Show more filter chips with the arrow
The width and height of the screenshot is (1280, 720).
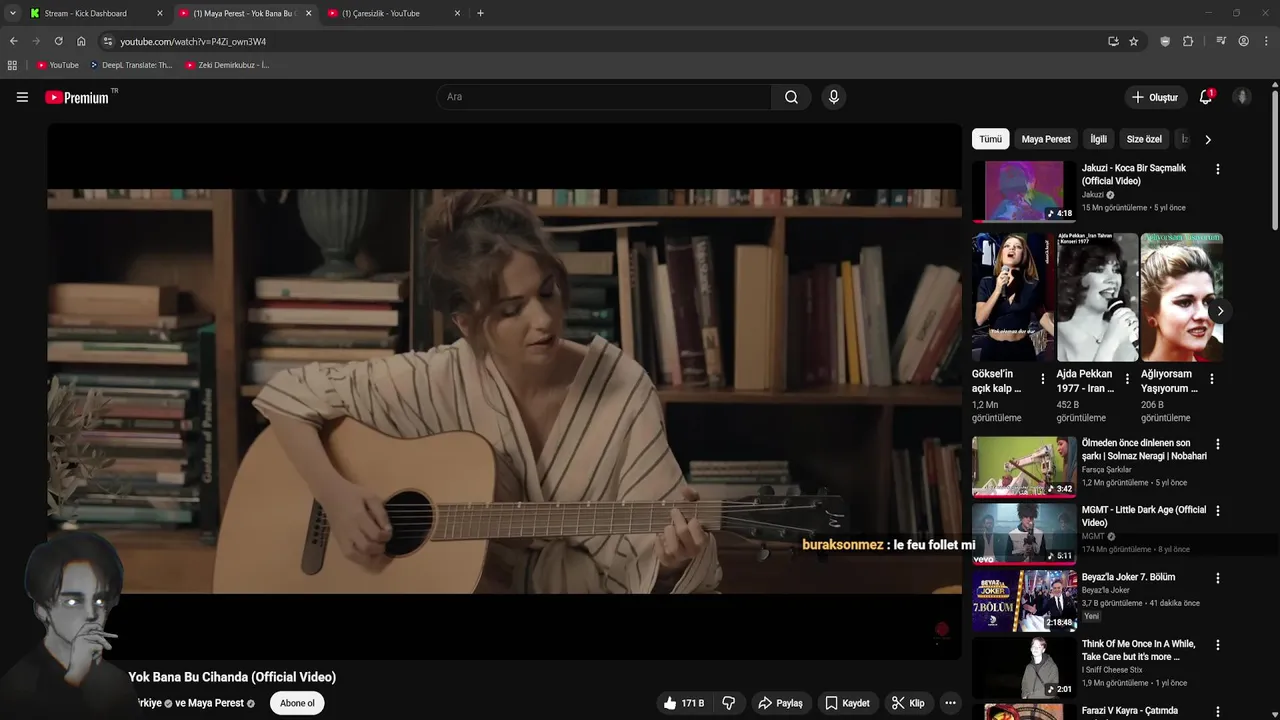tap(1207, 139)
